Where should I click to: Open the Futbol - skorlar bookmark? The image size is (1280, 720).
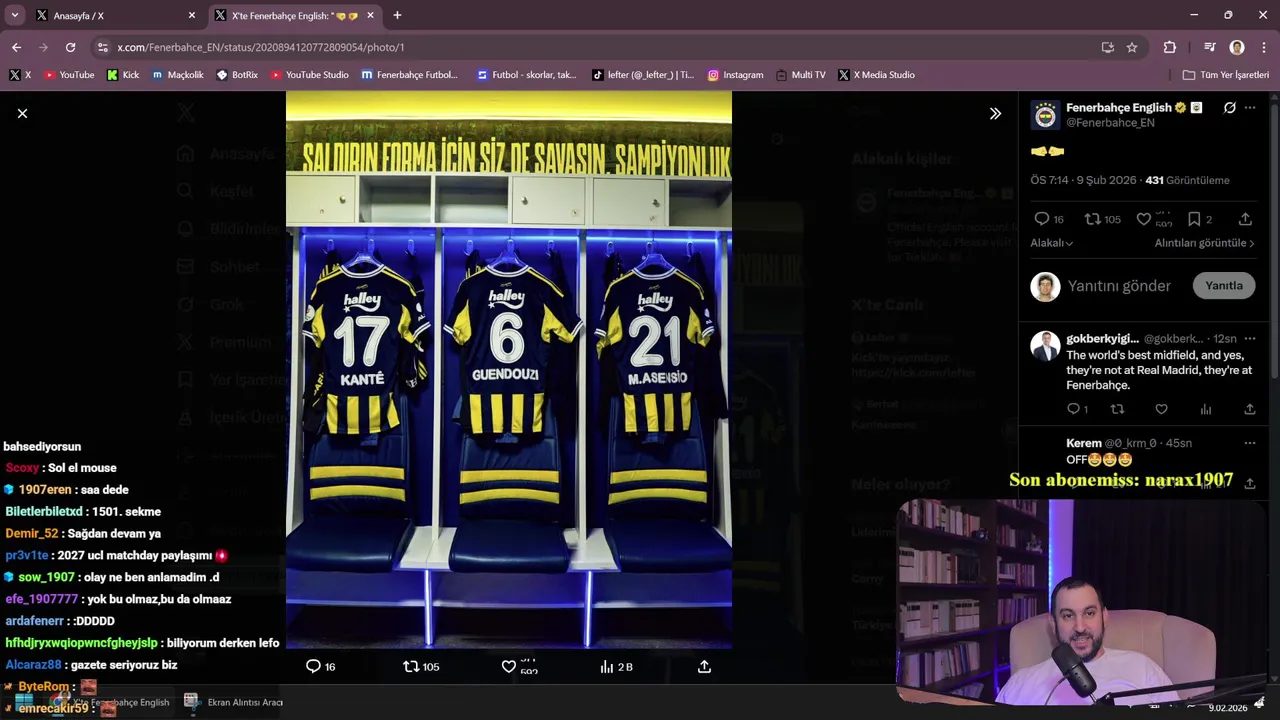527,75
